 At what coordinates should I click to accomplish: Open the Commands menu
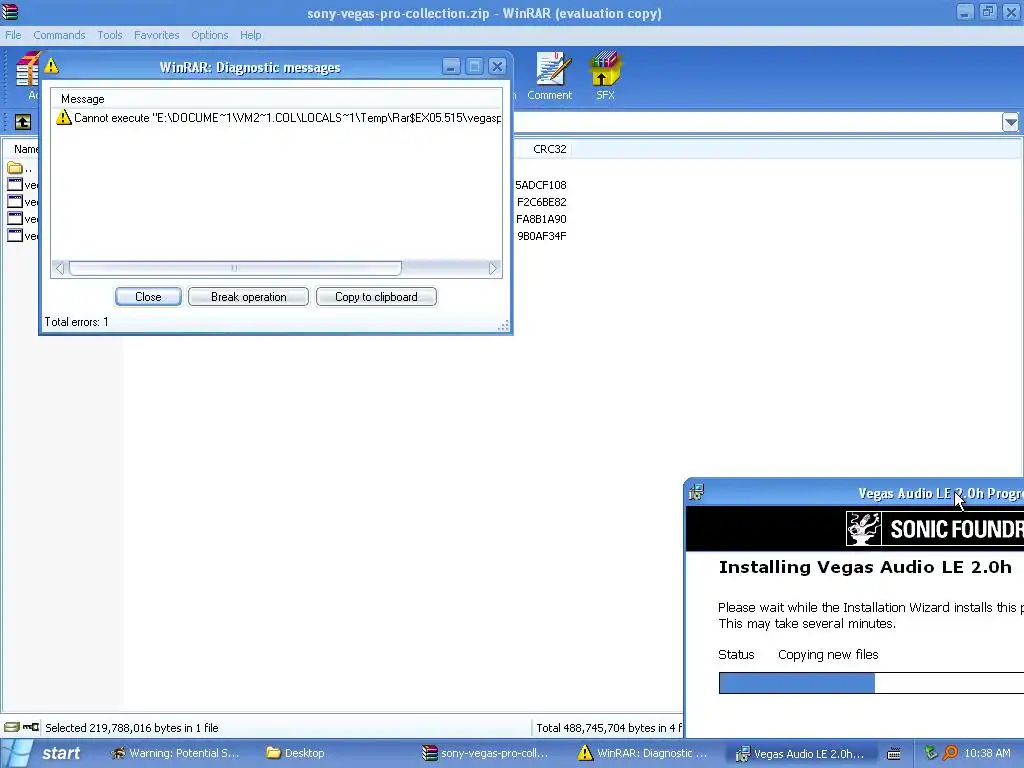pos(59,35)
